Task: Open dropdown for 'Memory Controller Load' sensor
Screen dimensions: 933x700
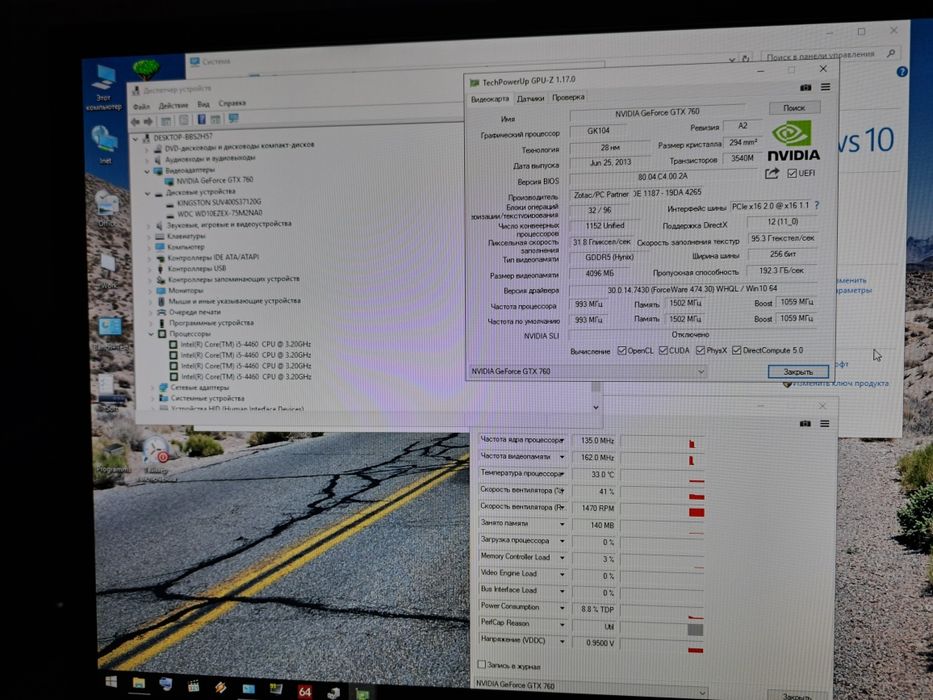Action: pos(562,558)
